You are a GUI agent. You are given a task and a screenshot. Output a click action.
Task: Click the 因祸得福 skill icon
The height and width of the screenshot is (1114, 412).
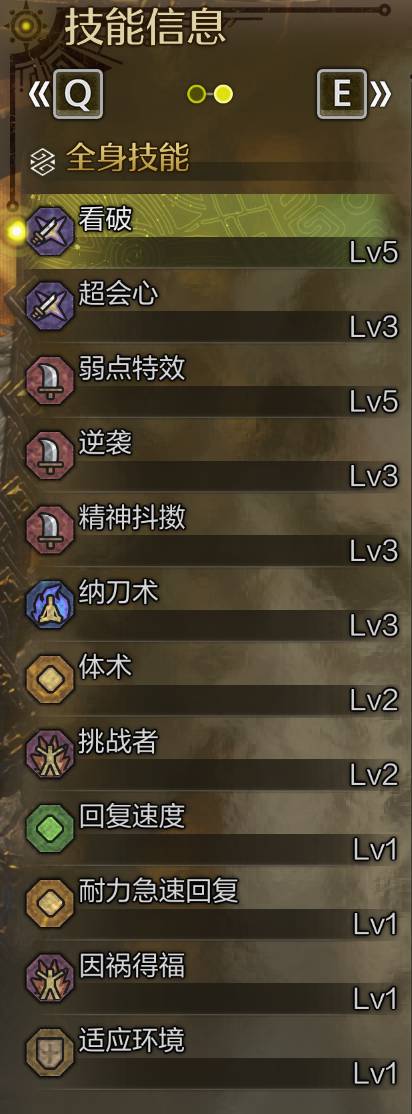pos(50,978)
